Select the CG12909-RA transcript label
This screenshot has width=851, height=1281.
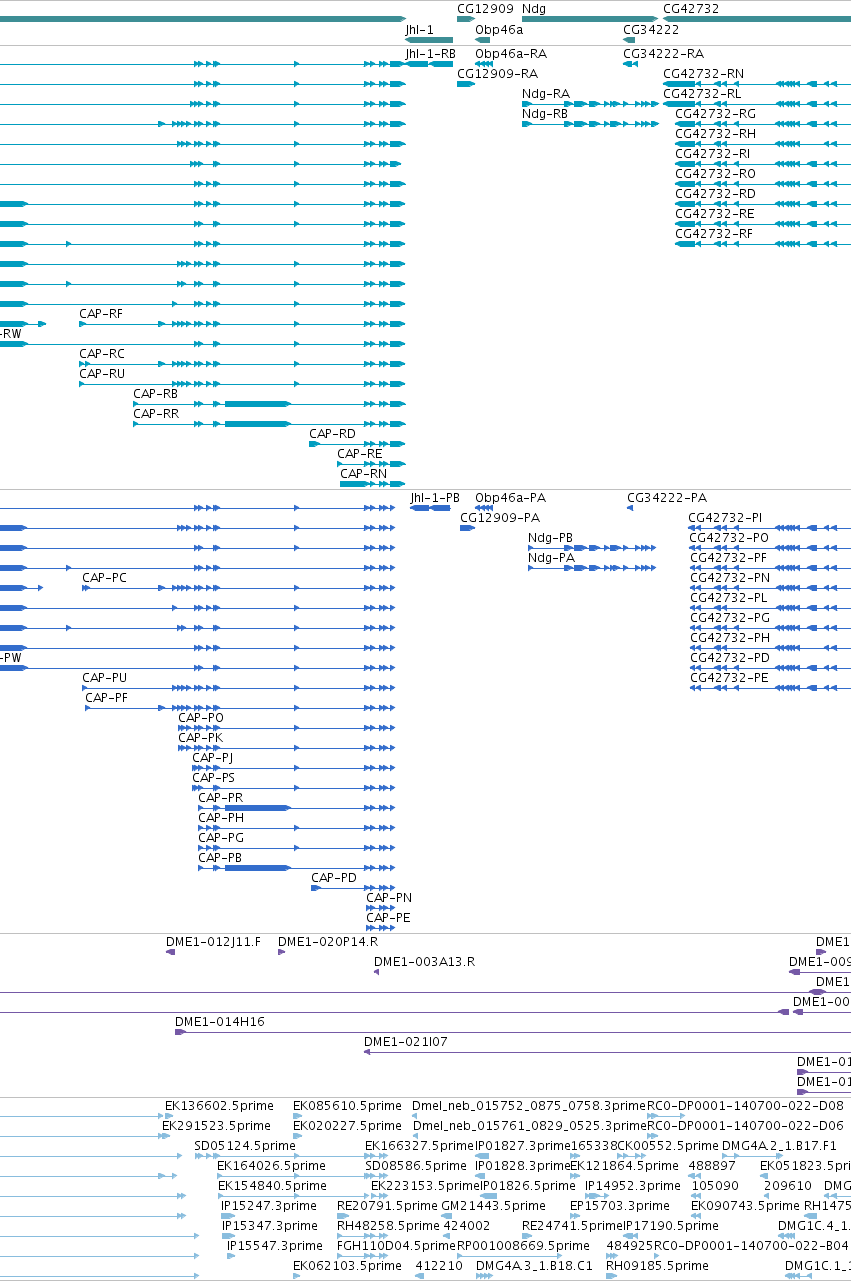(497, 74)
